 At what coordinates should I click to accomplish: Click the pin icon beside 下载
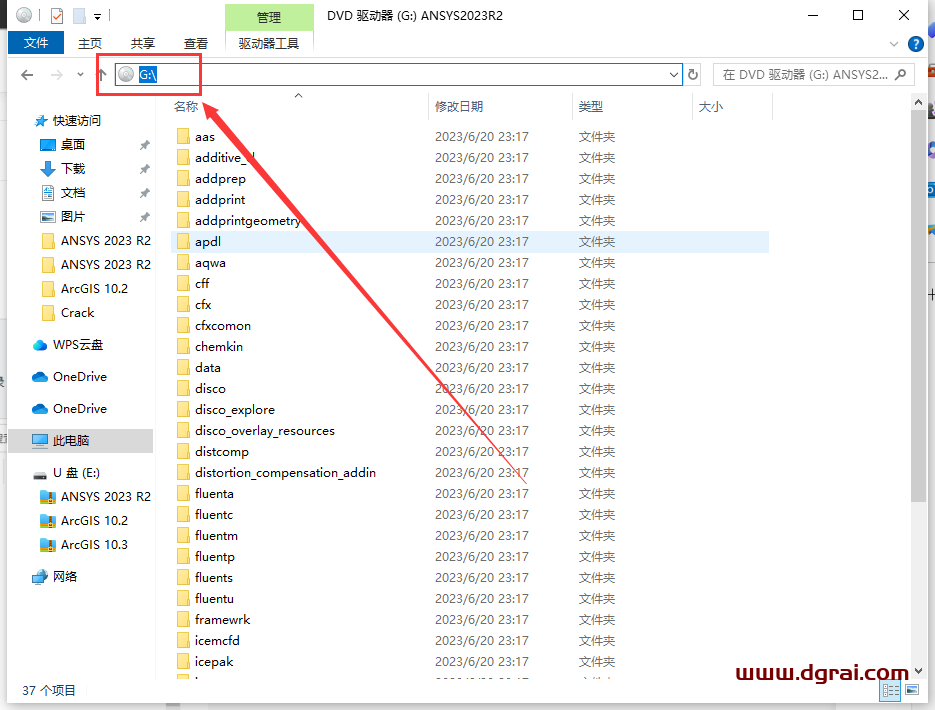click(x=144, y=169)
